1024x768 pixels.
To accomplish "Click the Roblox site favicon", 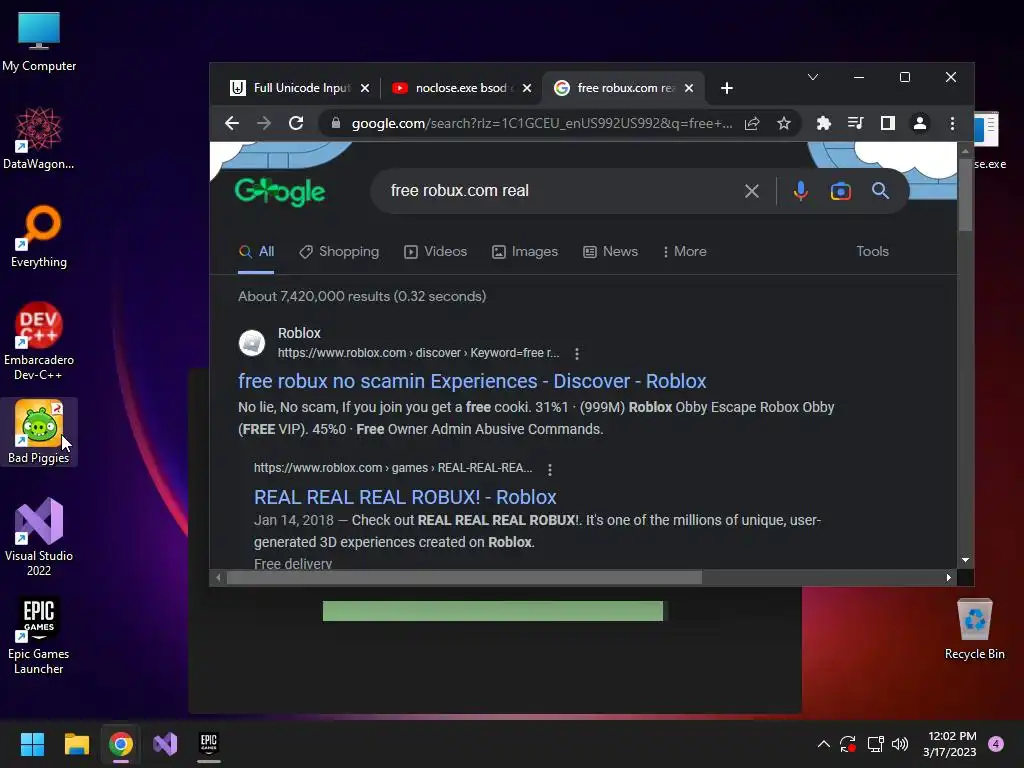I will [252, 343].
